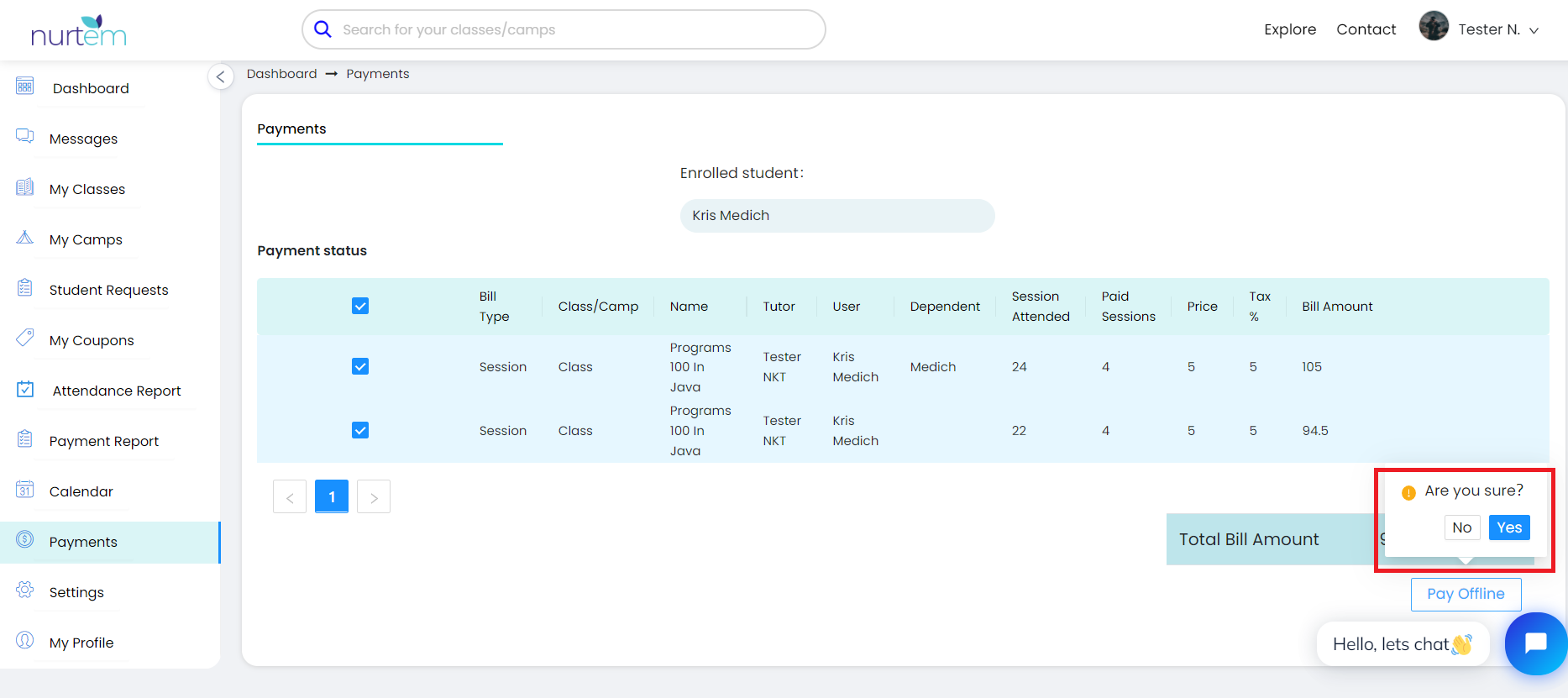This screenshot has height=698, width=1568.
Task: Click the Dashboard sidebar icon
Action: pos(25,87)
